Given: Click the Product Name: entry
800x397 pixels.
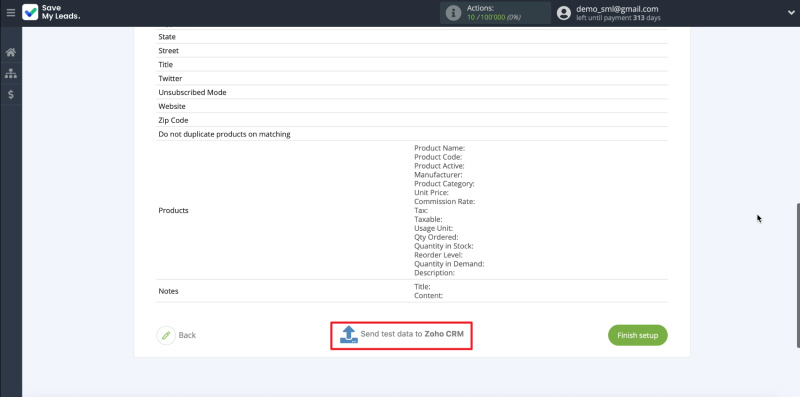Looking at the screenshot, I should coord(439,148).
